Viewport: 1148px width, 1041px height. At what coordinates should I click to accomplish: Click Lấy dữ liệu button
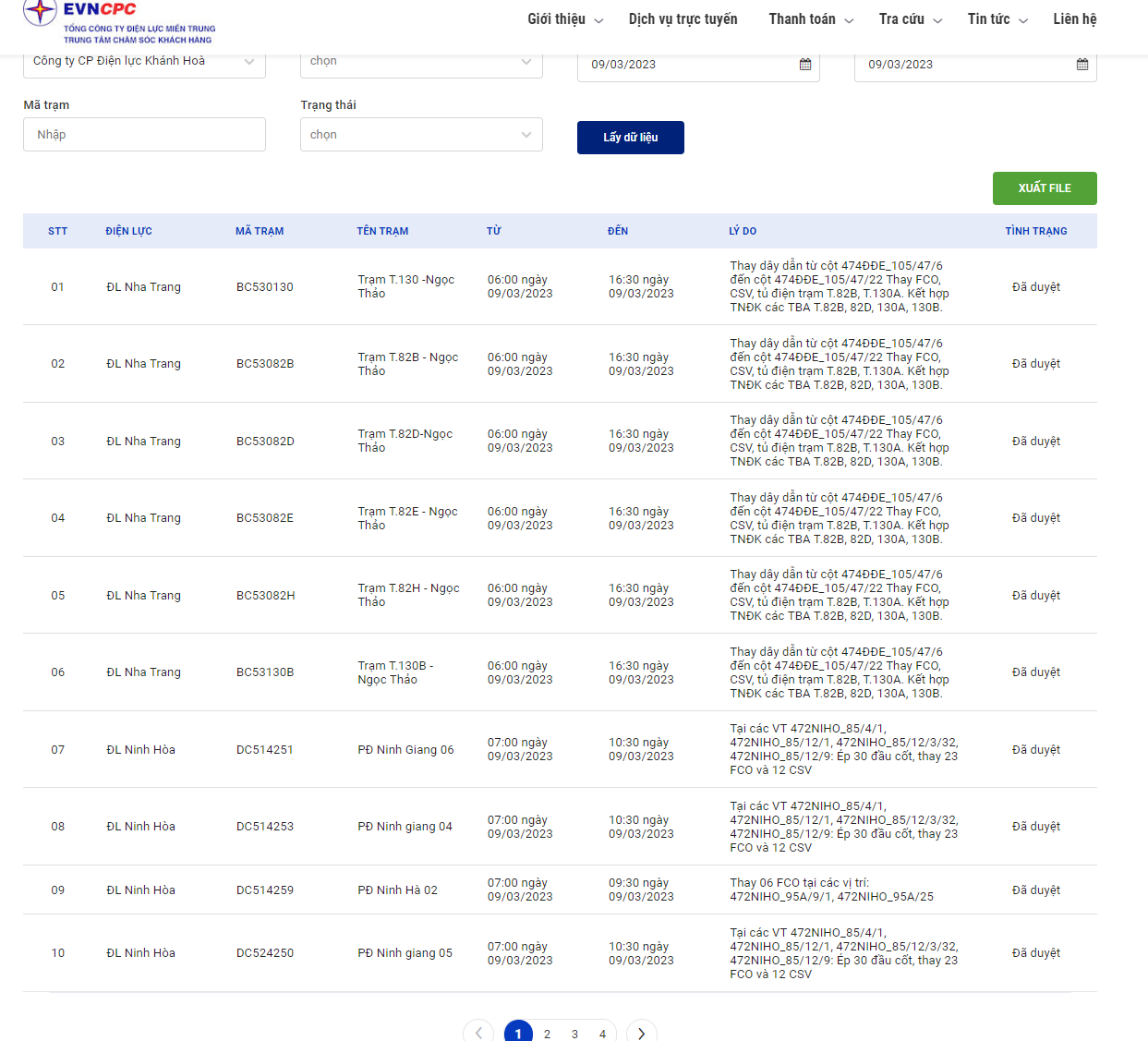(630, 138)
